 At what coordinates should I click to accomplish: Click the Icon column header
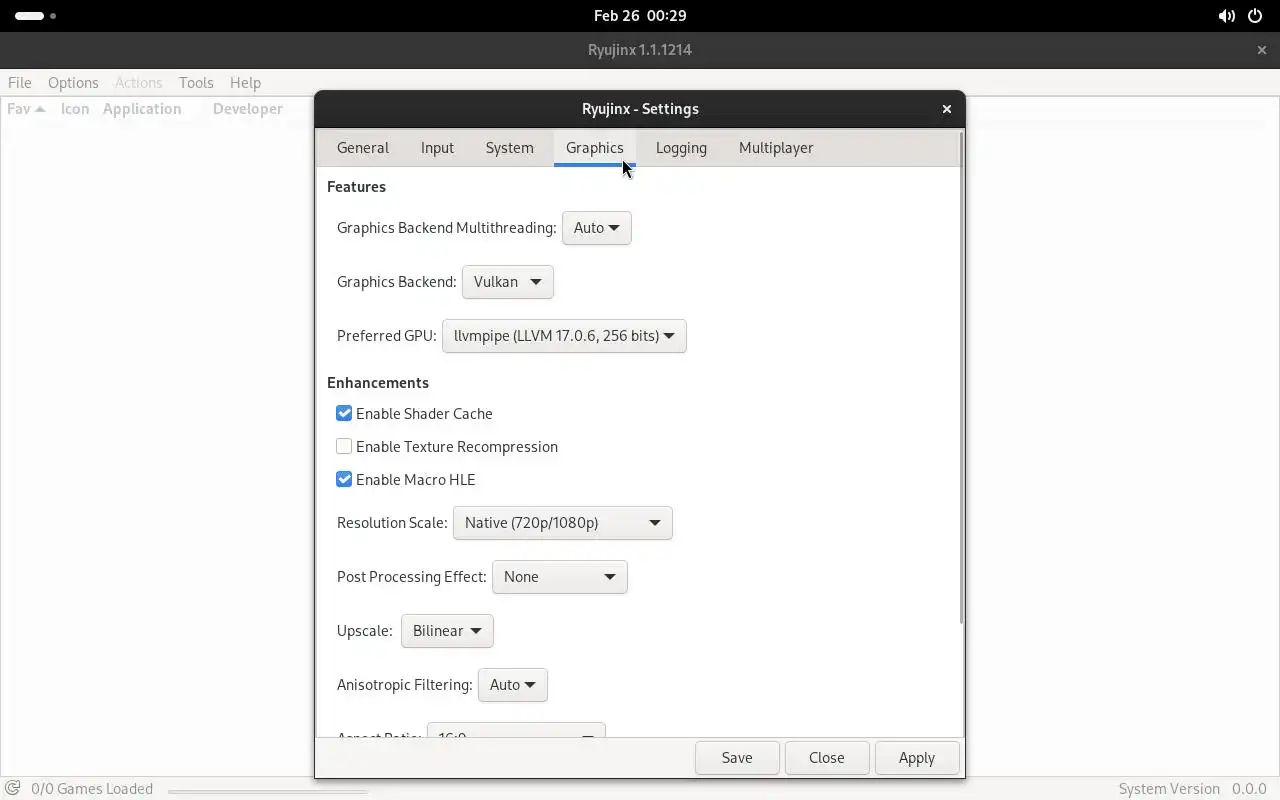75,109
